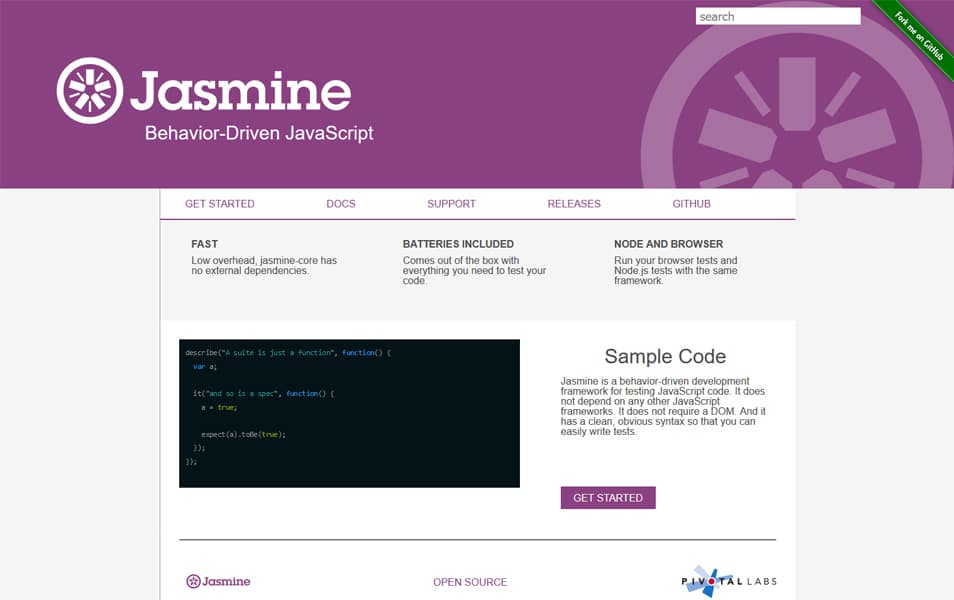Click the Sample Code heading

(665, 356)
